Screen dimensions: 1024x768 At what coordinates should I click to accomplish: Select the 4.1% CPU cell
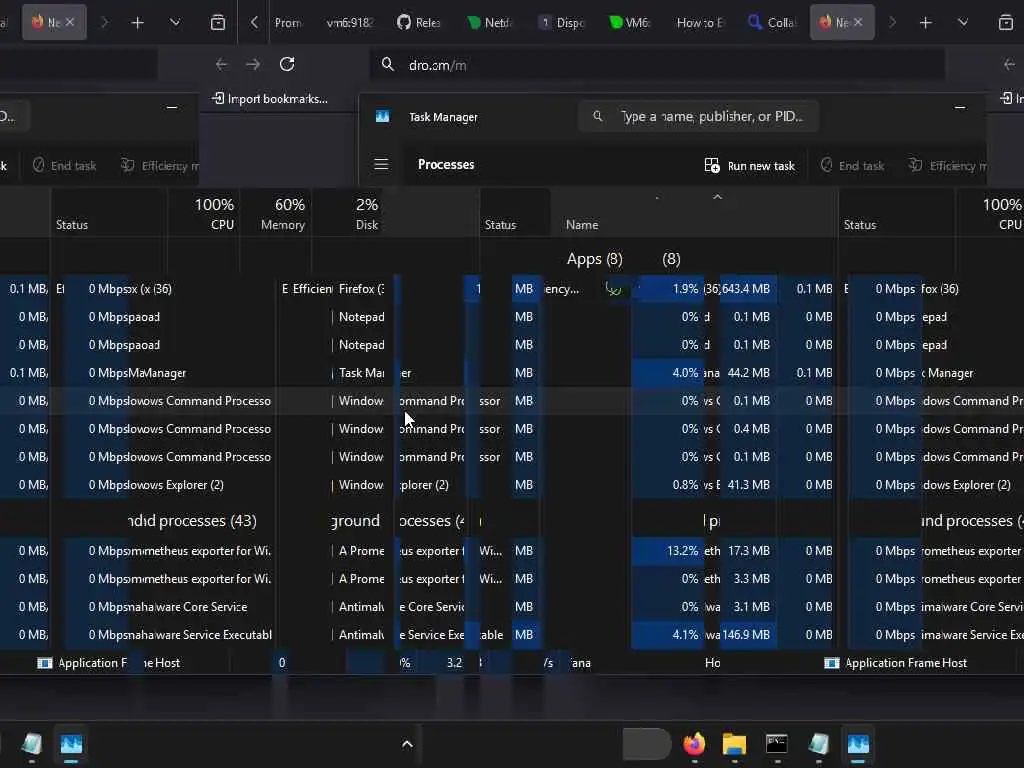pos(667,634)
